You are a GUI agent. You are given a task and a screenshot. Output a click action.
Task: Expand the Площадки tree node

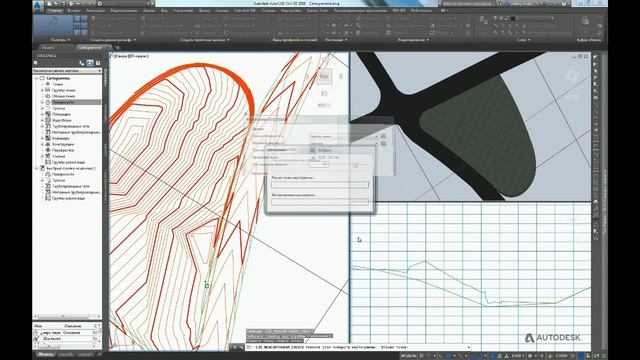point(42,114)
